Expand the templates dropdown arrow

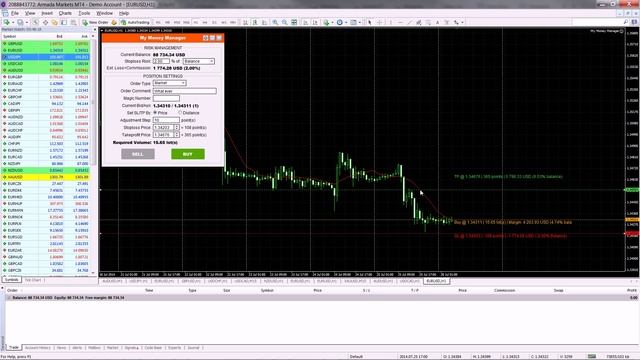[360, 22]
